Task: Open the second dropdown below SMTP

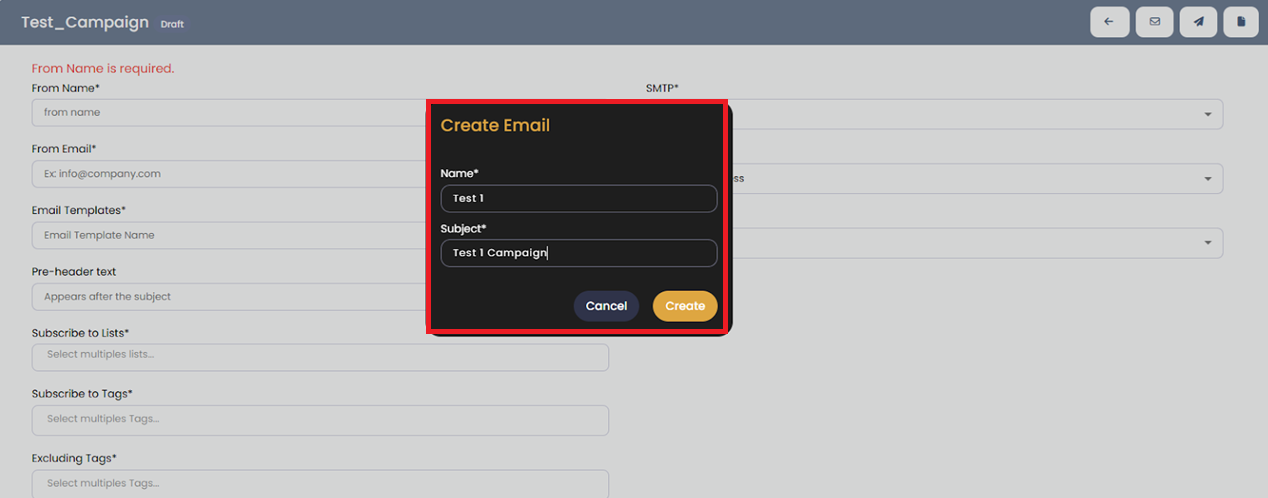Action: 1208,179
